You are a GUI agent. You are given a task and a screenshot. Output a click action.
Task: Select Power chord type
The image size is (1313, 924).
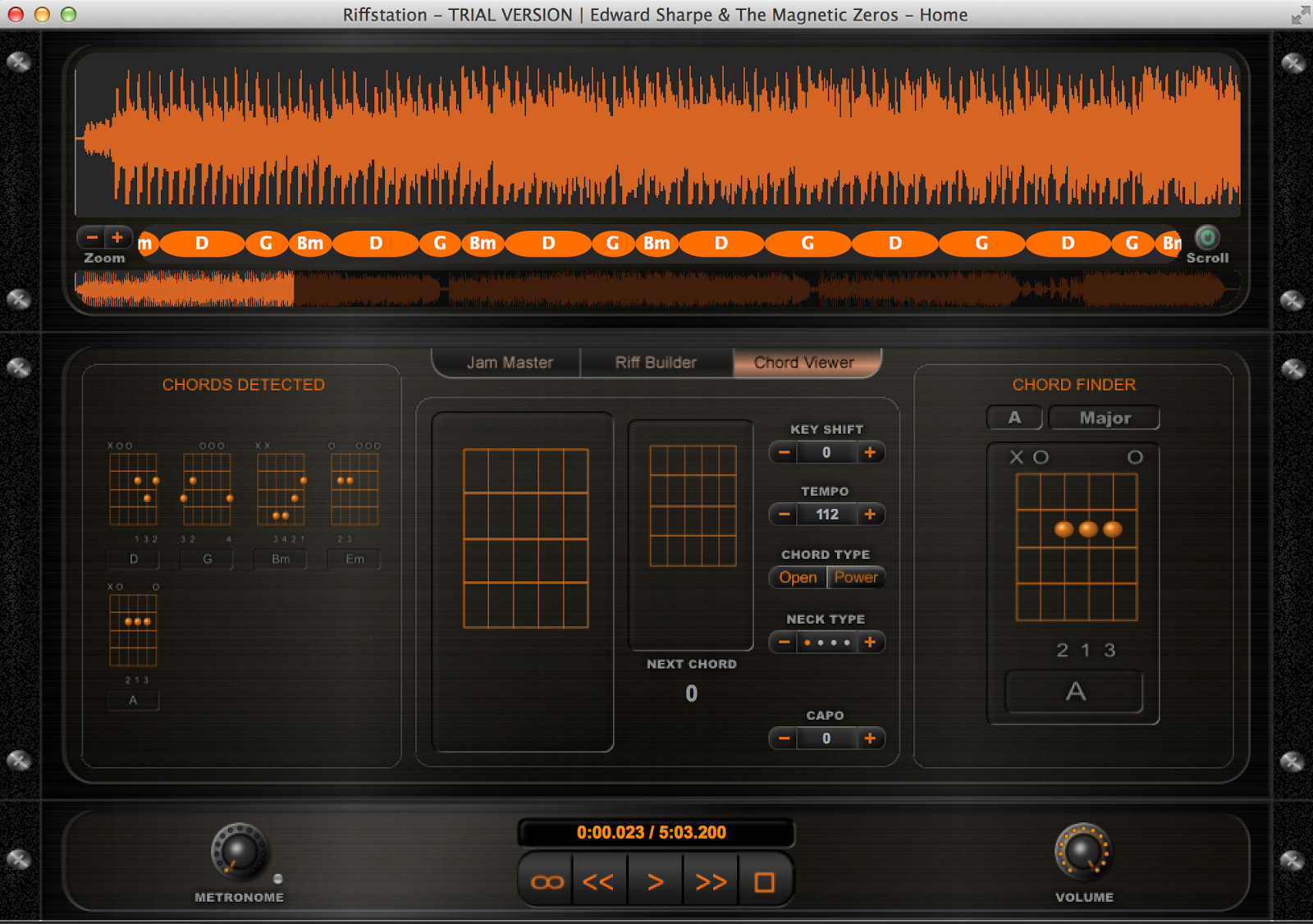(856, 578)
